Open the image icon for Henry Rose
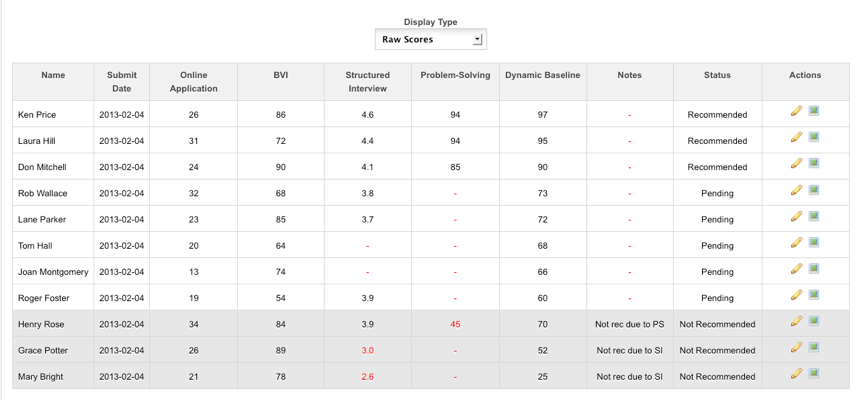Image resolution: width=860 pixels, height=400 pixels. click(814, 320)
